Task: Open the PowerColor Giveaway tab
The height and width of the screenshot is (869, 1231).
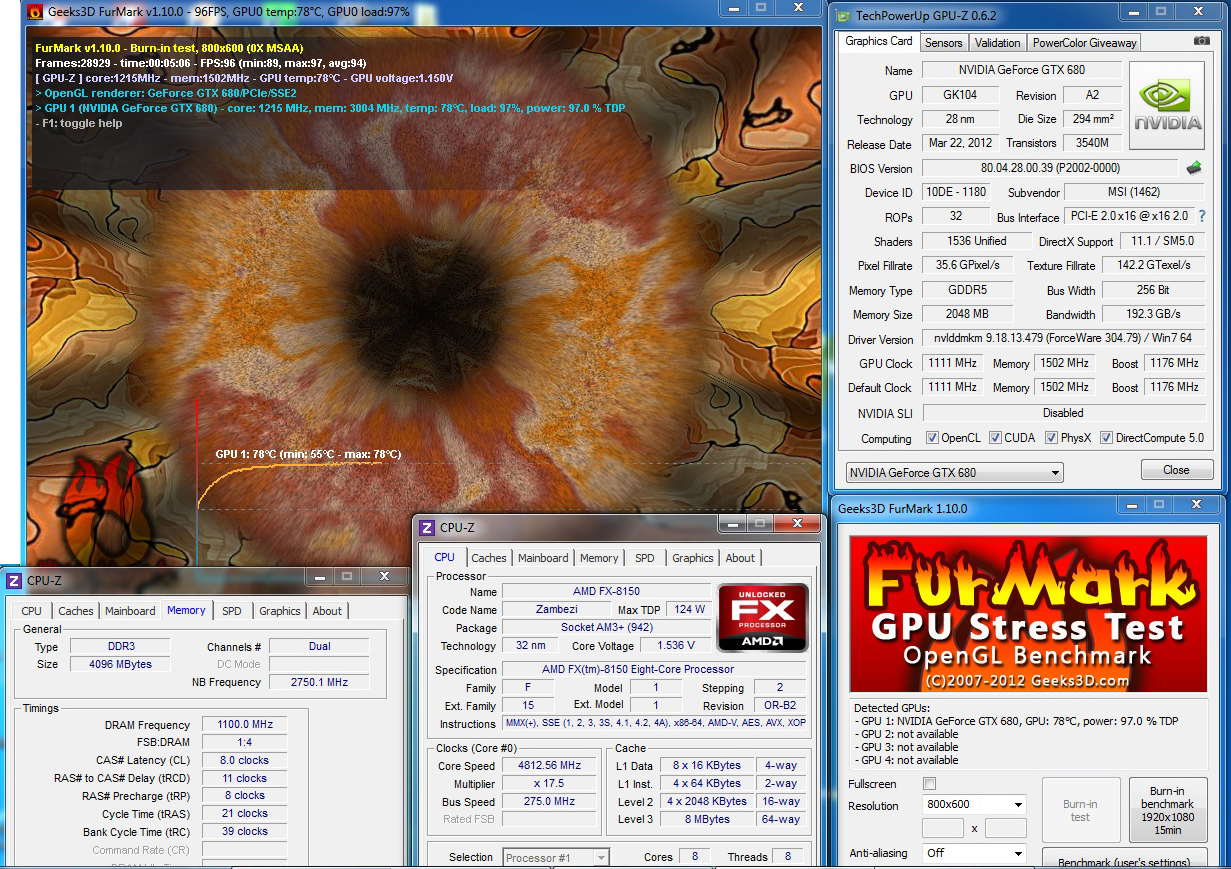Action: [1084, 43]
